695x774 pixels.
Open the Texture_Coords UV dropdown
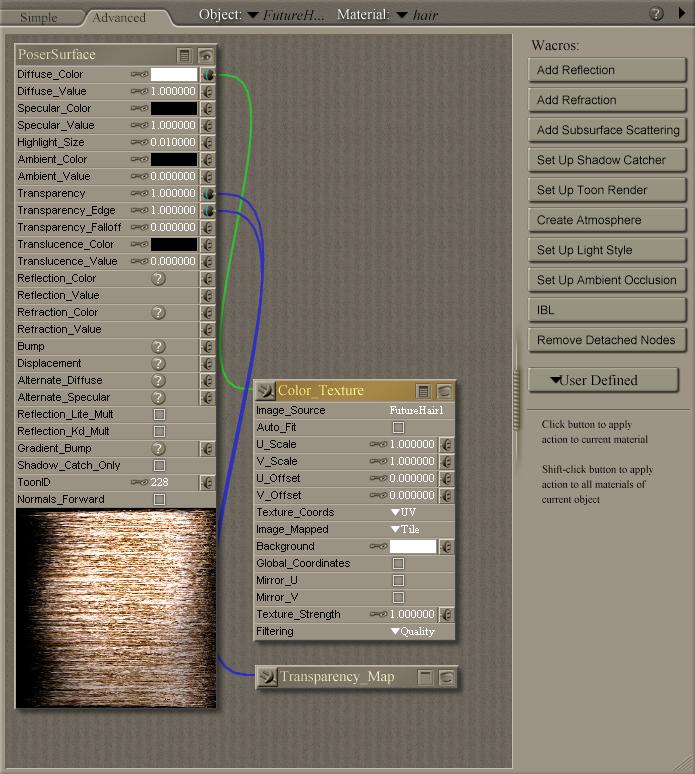click(404, 512)
